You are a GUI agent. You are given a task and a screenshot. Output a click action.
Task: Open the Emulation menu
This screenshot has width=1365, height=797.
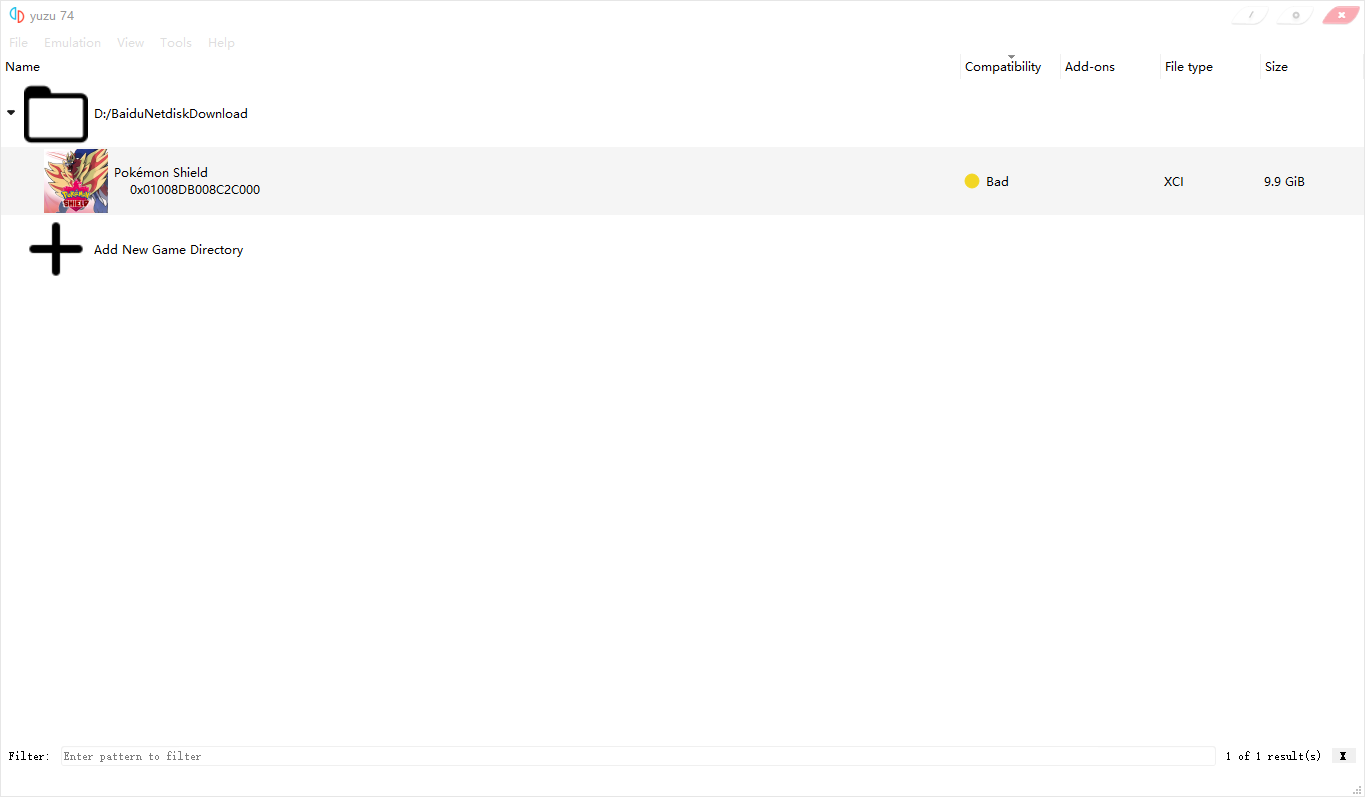(x=72, y=43)
